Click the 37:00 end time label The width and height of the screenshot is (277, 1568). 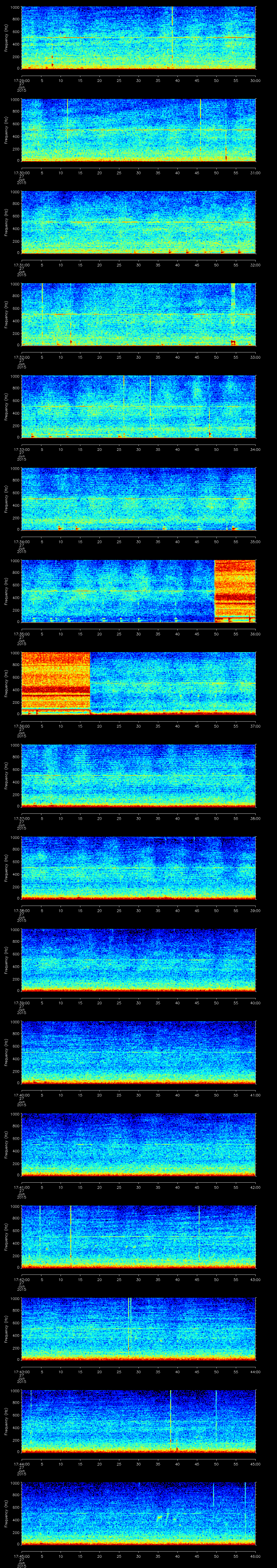pyautogui.click(x=255, y=726)
